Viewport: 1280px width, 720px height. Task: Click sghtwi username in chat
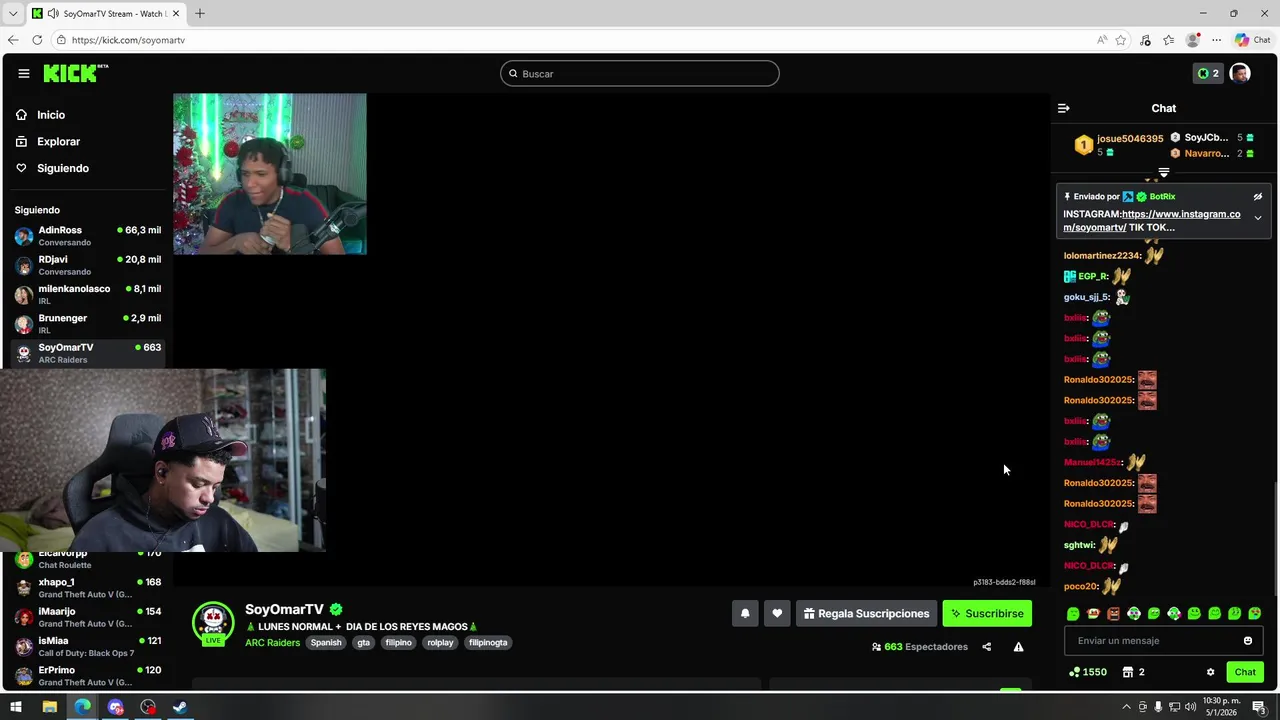click(x=1079, y=545)
